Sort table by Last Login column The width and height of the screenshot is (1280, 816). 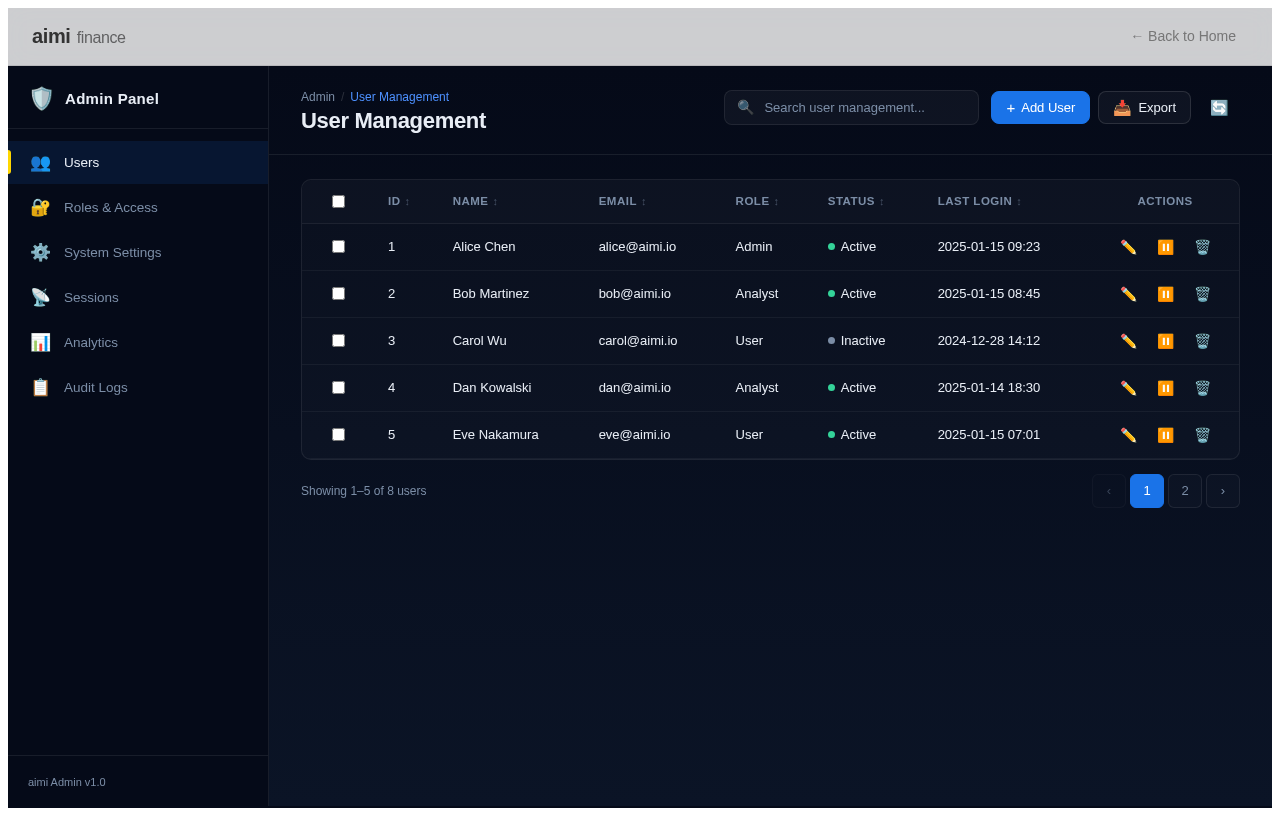(x=979, y=201)
